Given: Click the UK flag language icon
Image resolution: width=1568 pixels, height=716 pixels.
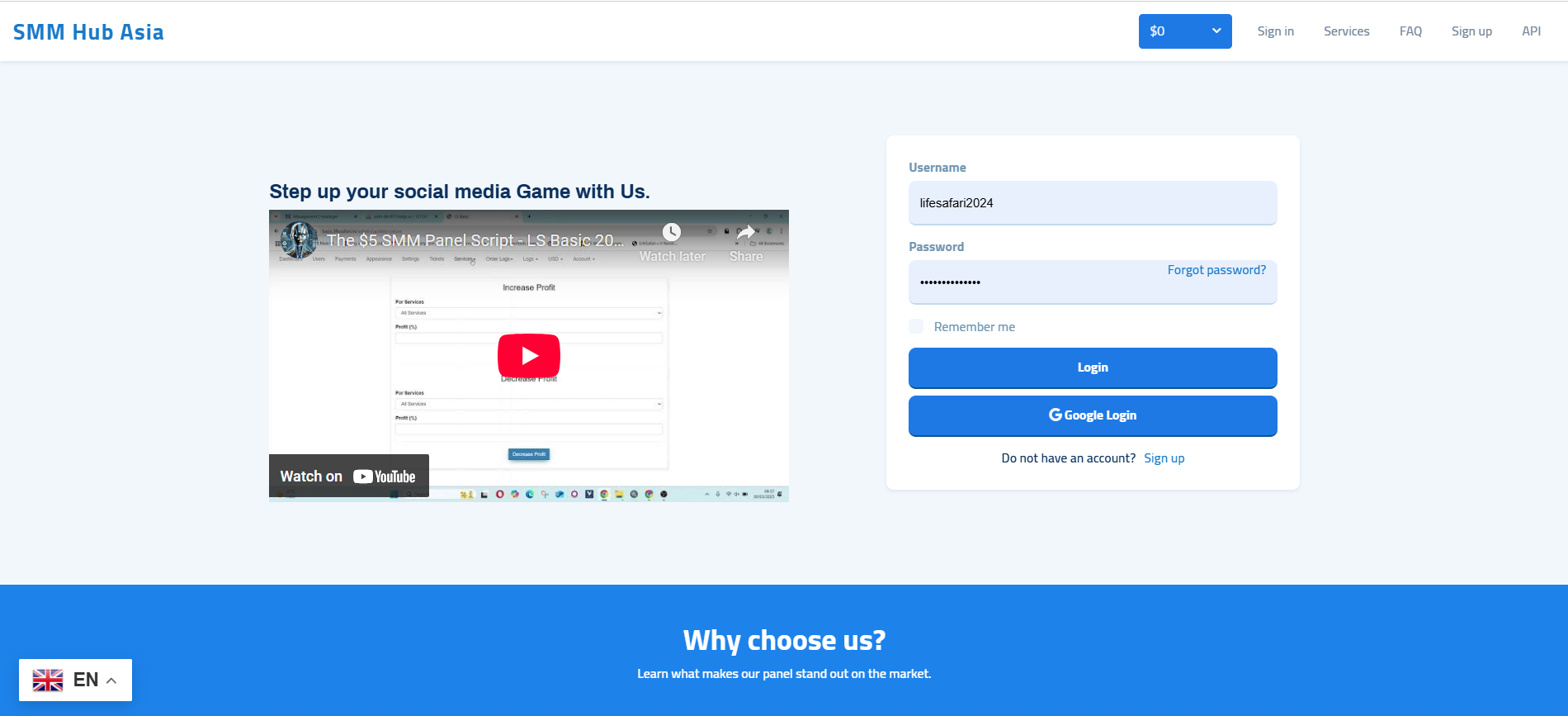Looking at the screenshot, I should [48, 680].
